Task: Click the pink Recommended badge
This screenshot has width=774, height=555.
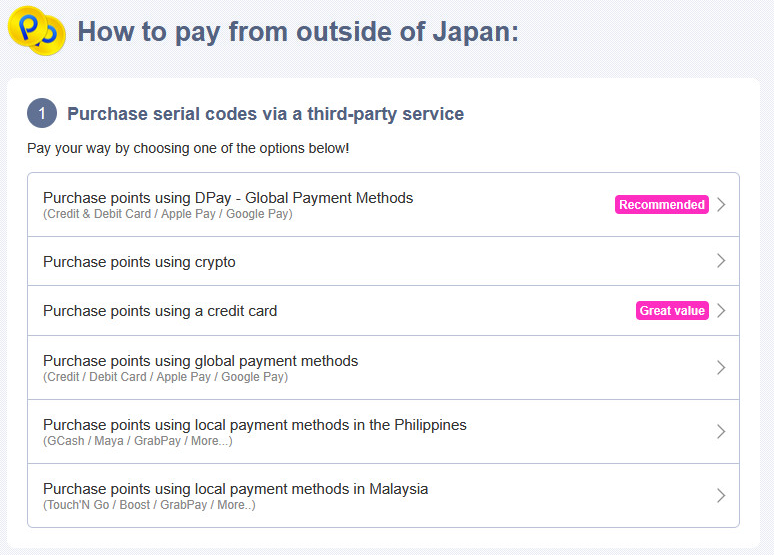Action: [x=661, y=205]
